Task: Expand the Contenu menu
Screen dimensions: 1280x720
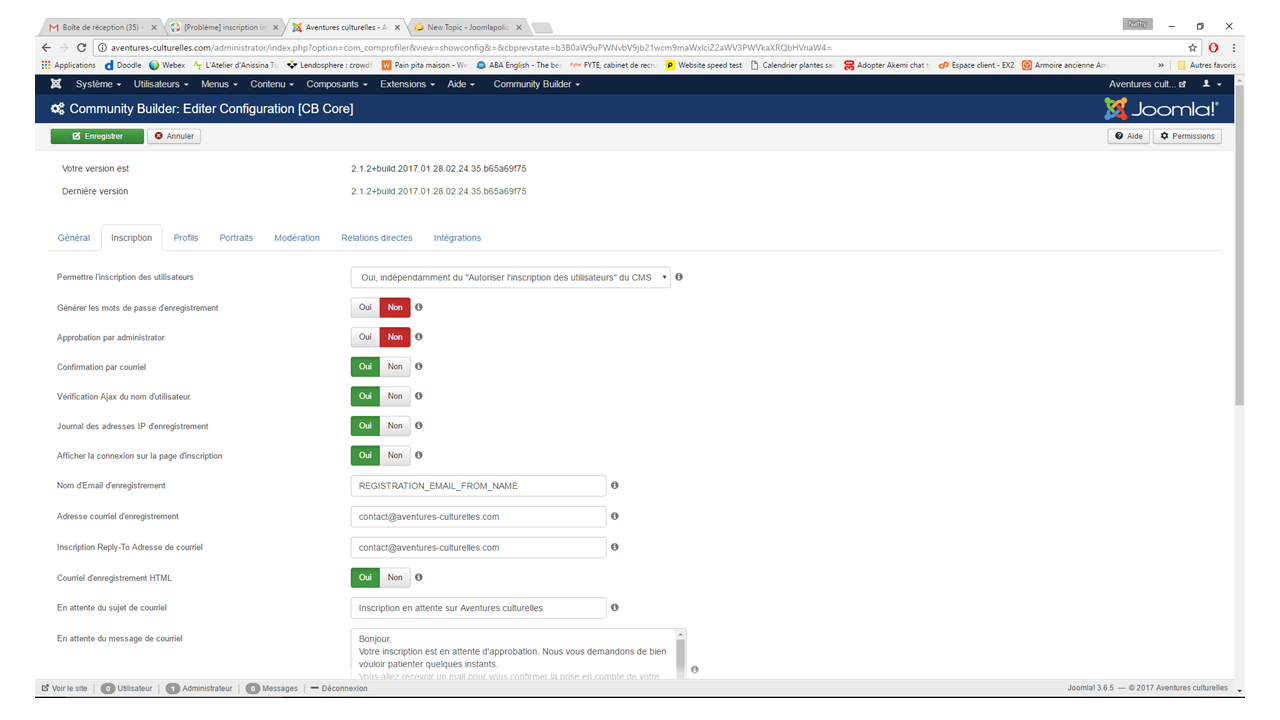Action: [272, 84]
